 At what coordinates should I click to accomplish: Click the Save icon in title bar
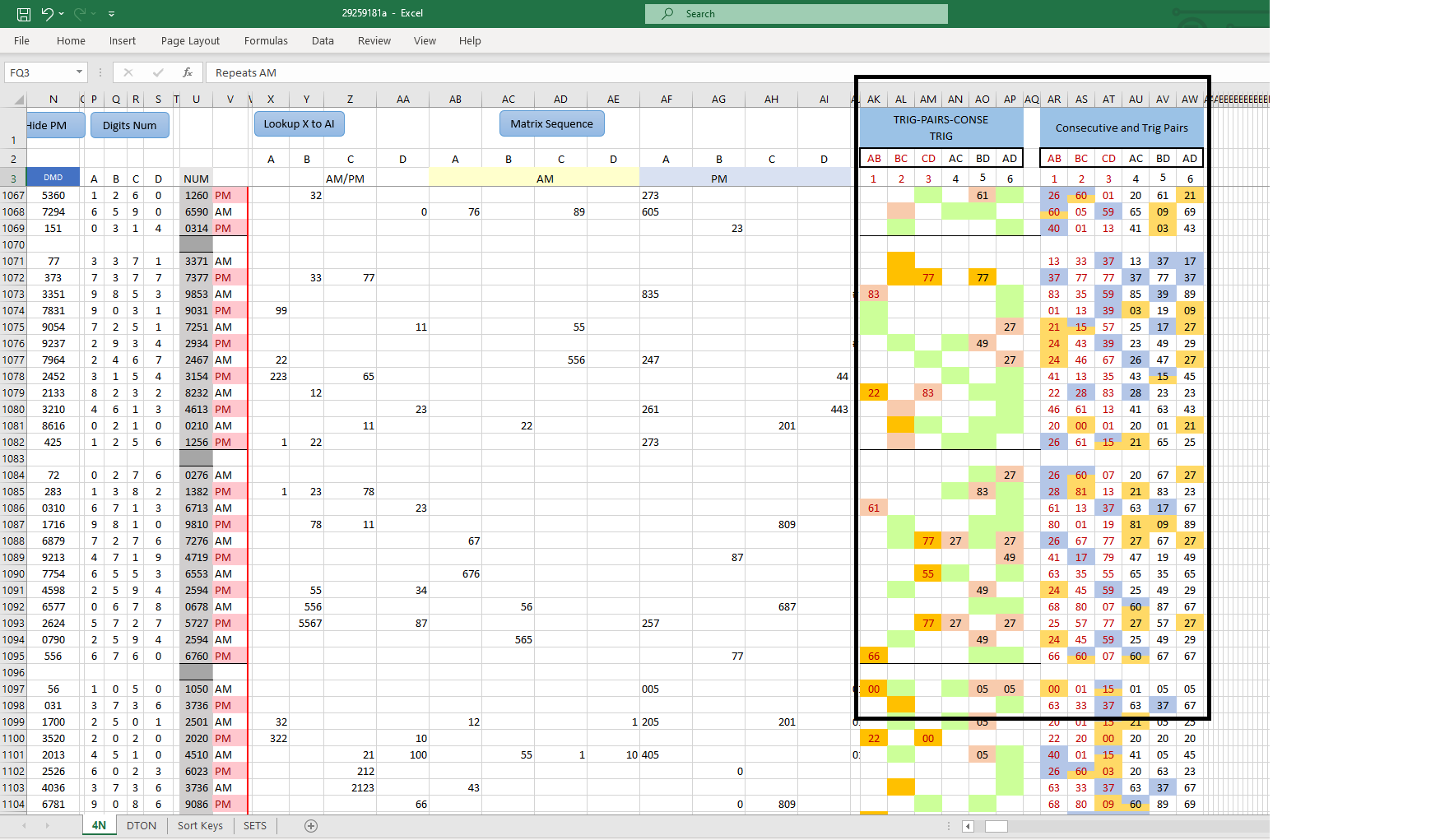[24, 14]
